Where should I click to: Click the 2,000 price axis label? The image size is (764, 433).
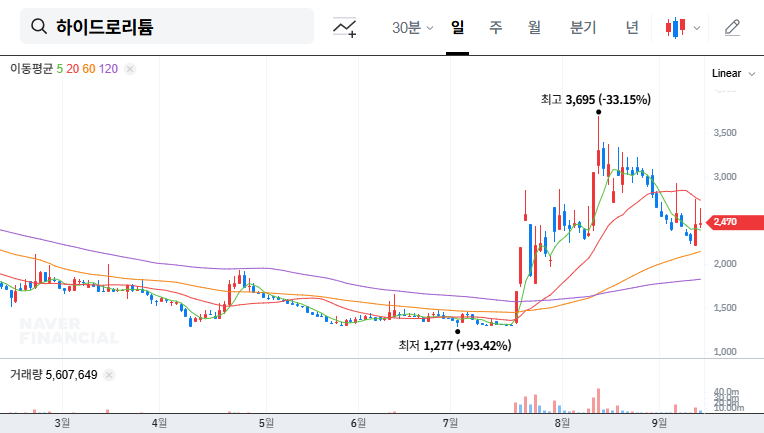click(725, 264)
